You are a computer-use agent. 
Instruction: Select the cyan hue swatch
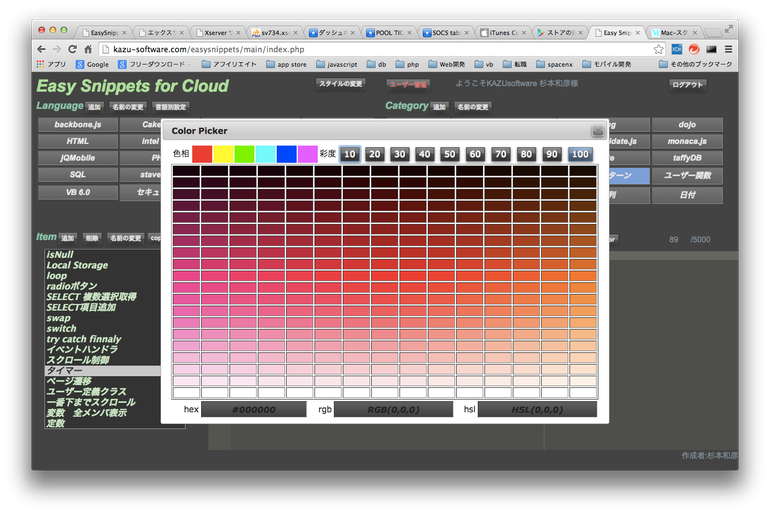click(x=265, y=154)
